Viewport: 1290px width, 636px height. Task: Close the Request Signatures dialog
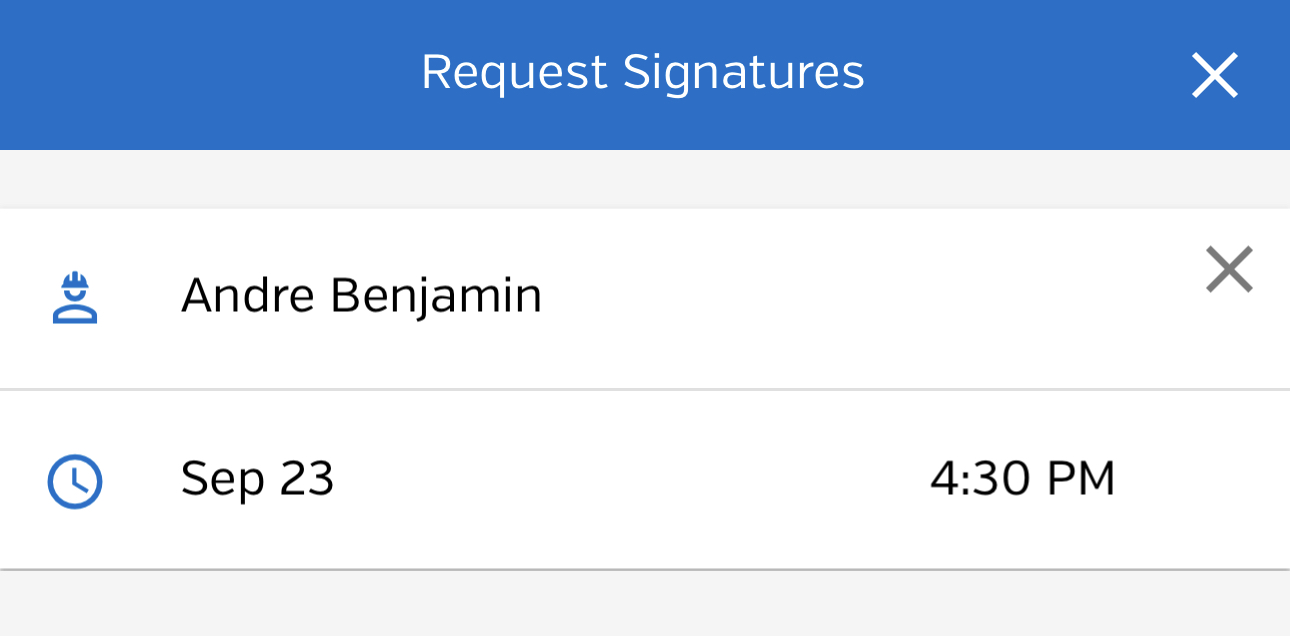pos(1215,75)
